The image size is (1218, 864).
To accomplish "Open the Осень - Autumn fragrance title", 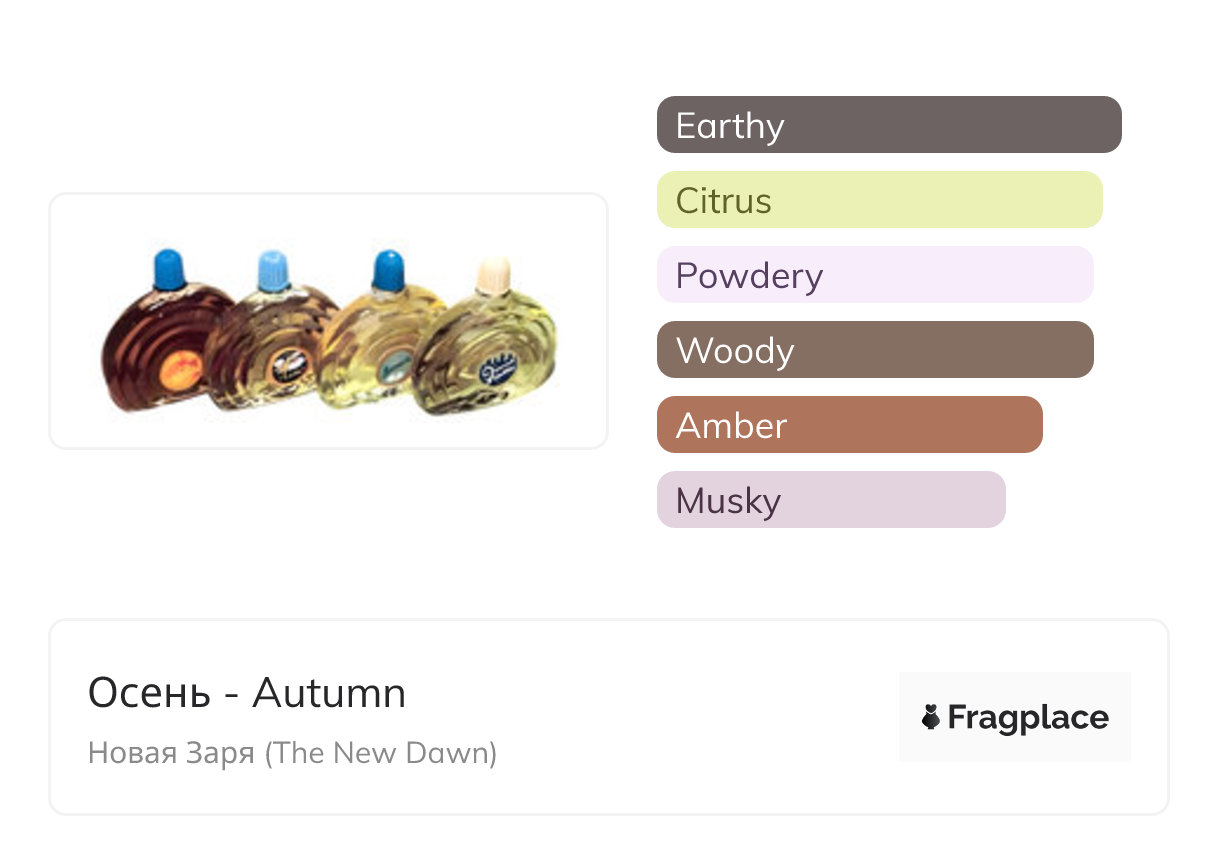I will click(x=247, y=693).
